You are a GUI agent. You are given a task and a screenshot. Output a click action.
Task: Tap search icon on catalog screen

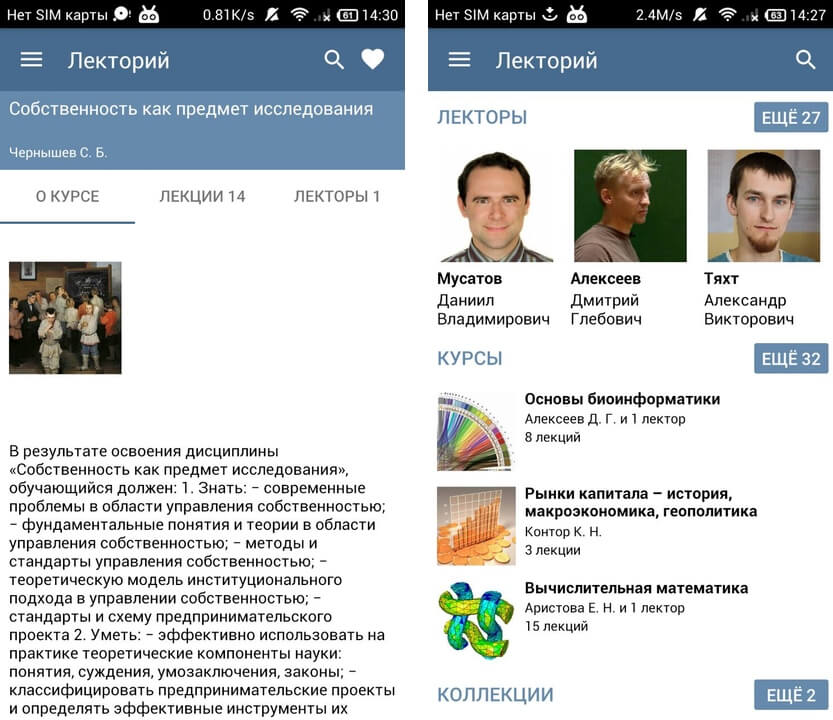pos(805,60)
